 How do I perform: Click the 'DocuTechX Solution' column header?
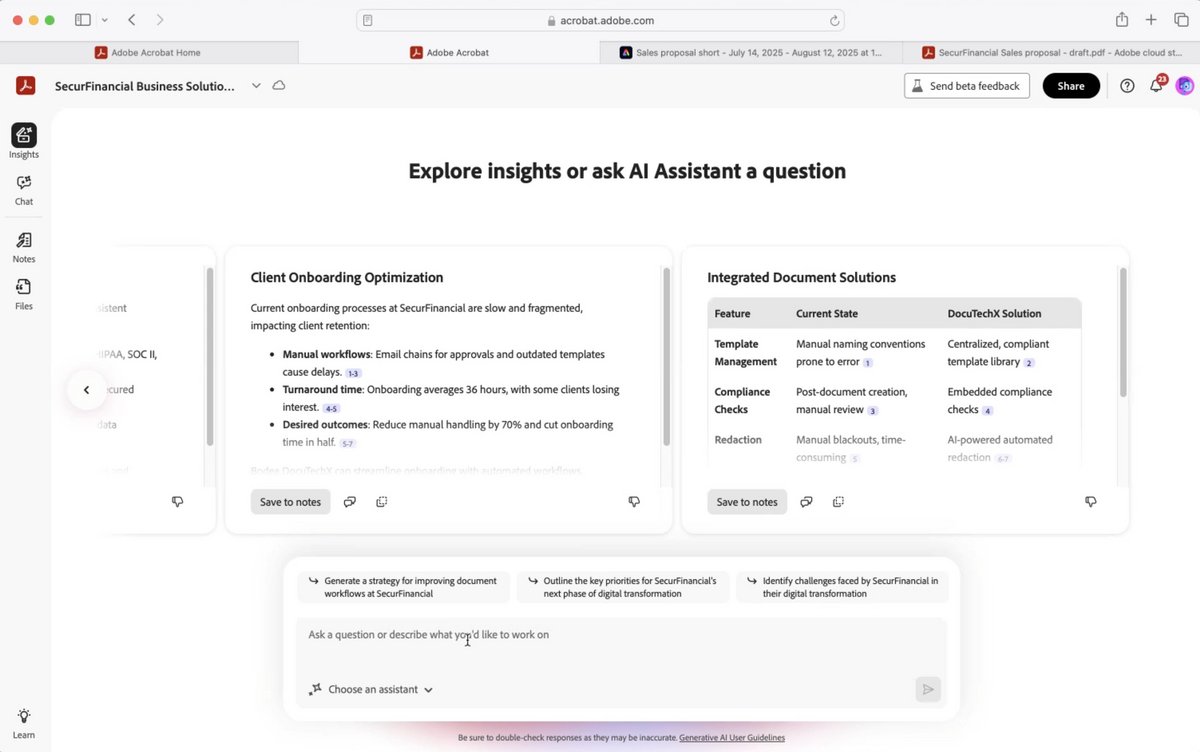(x=994, y=313)
